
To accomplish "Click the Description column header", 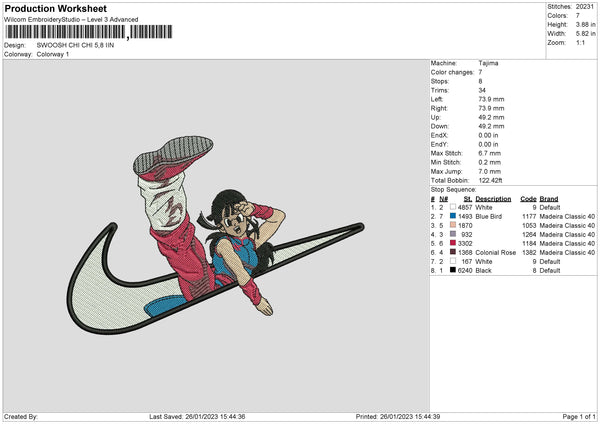I will tap(493, 199).
